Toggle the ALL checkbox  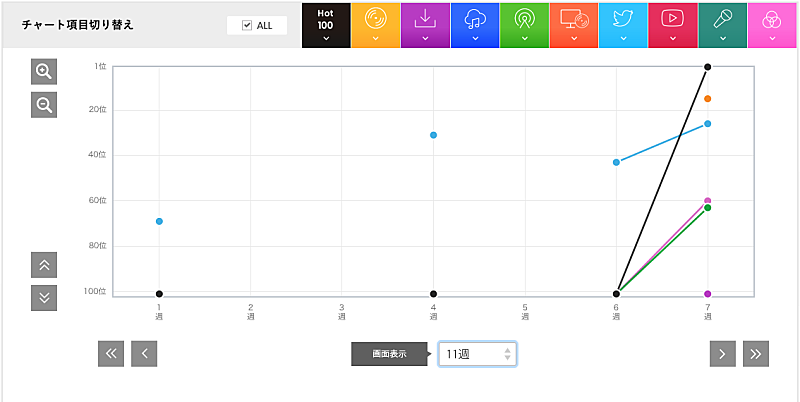[247, 25]
